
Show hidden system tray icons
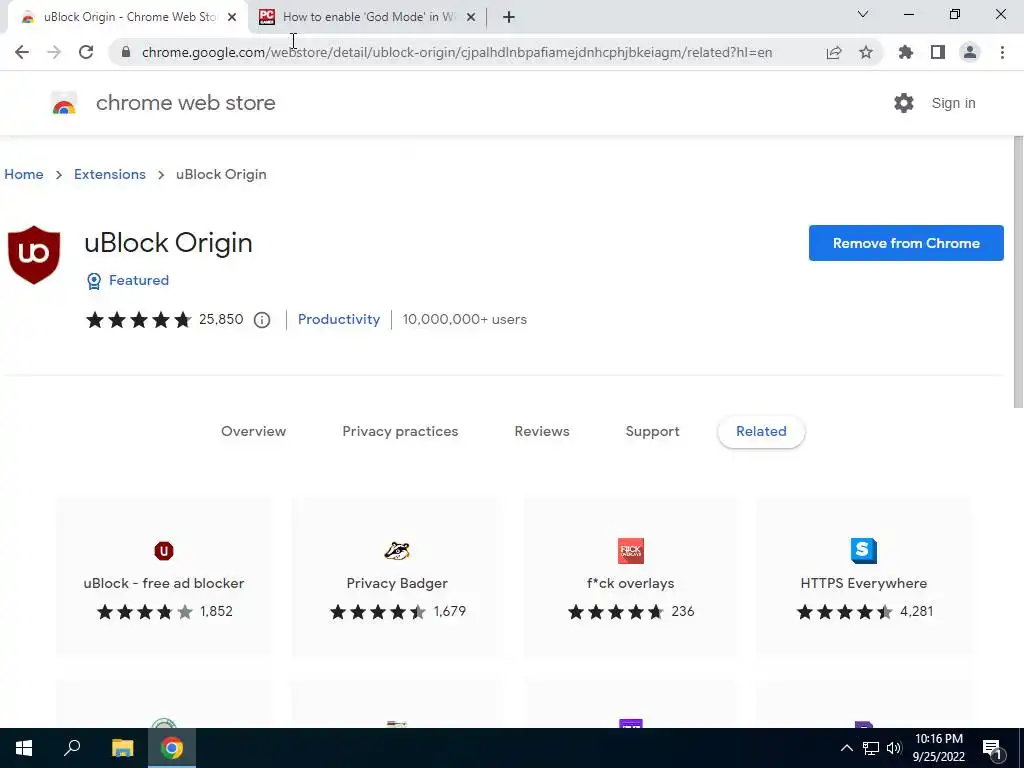click(x=846, y=748)
